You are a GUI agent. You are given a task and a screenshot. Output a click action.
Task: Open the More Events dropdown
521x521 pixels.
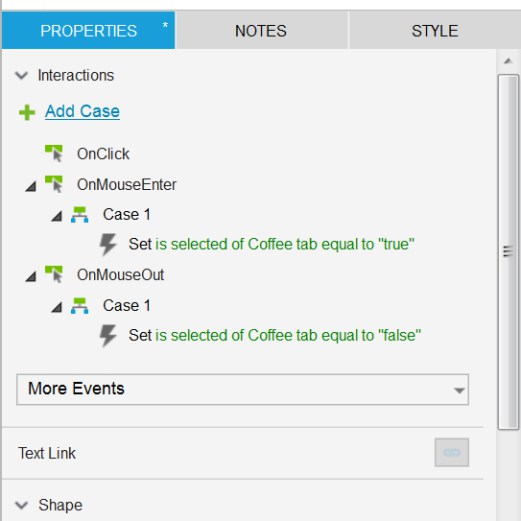pyautogui.click(x=243, y=389)
